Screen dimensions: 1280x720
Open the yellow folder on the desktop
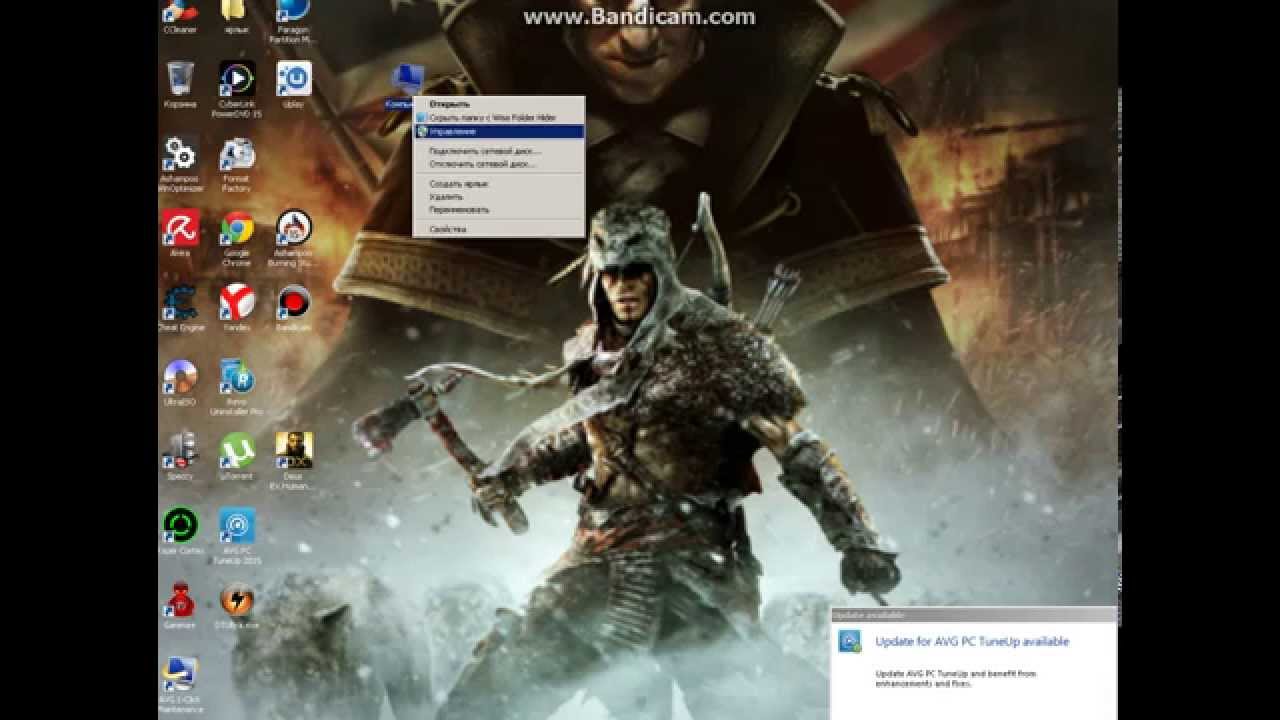(236, 16)
